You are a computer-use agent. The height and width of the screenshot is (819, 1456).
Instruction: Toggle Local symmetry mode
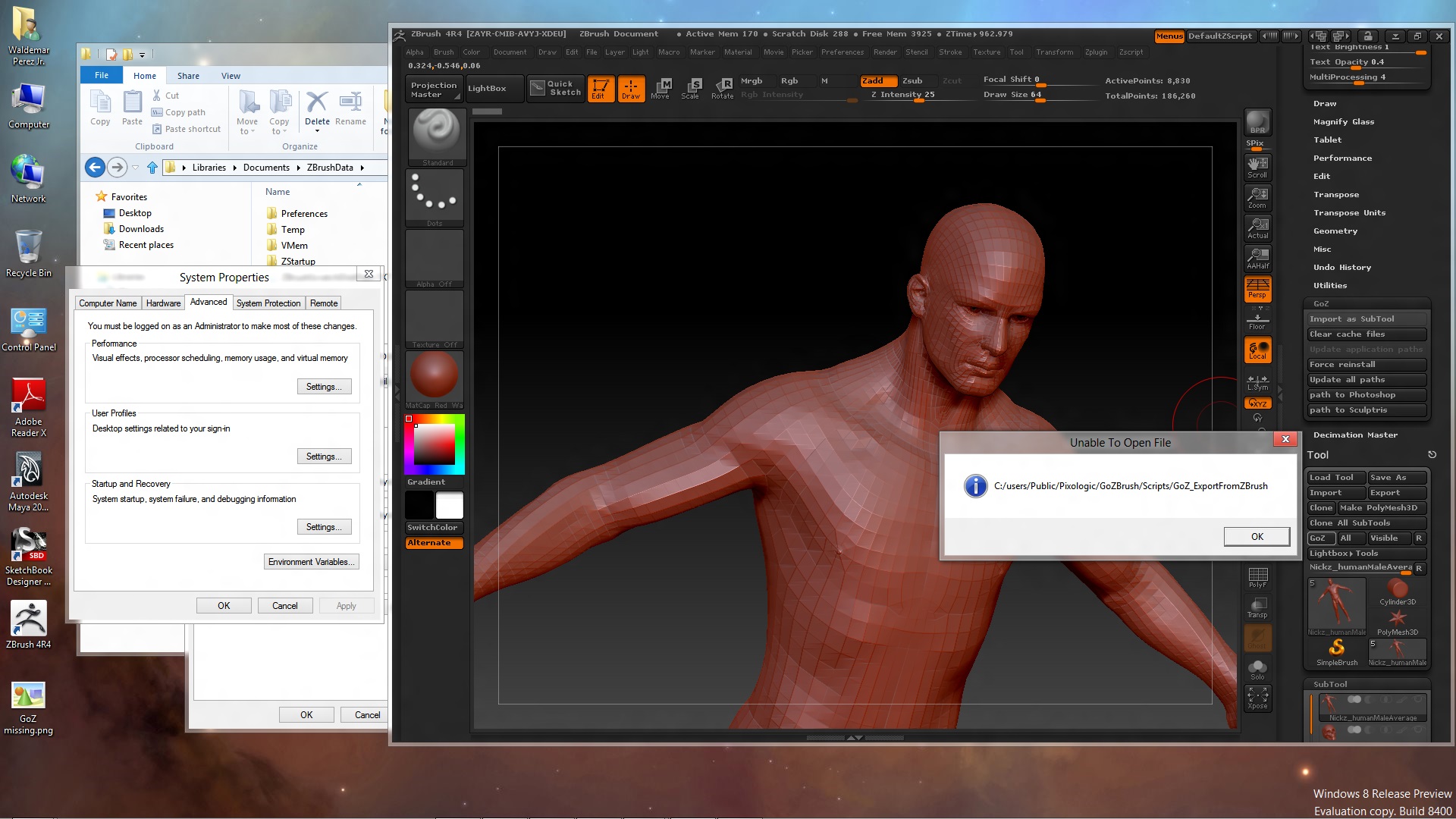coord(1257,350)
